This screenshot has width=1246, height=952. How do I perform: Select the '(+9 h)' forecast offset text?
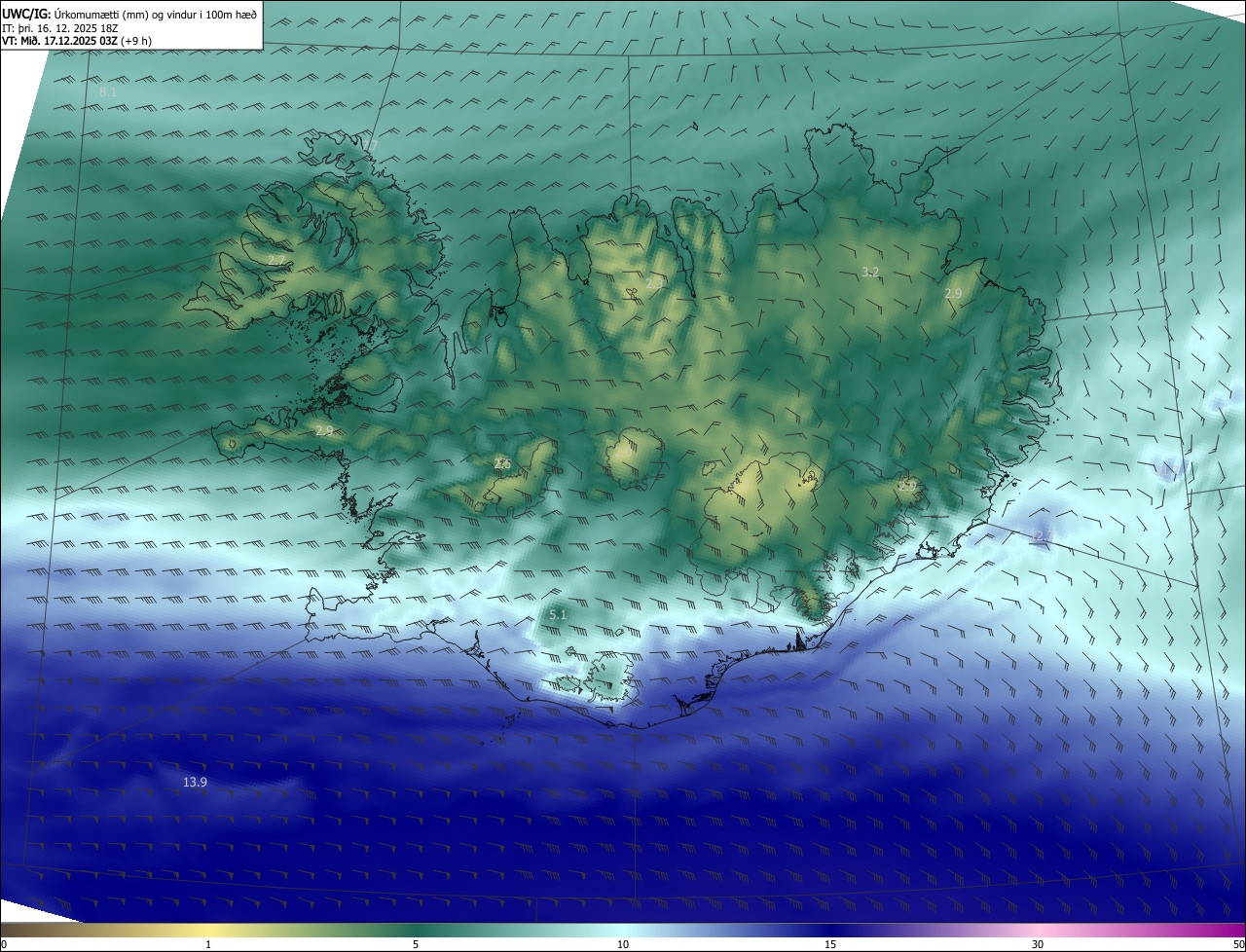[x=136, y=41]
